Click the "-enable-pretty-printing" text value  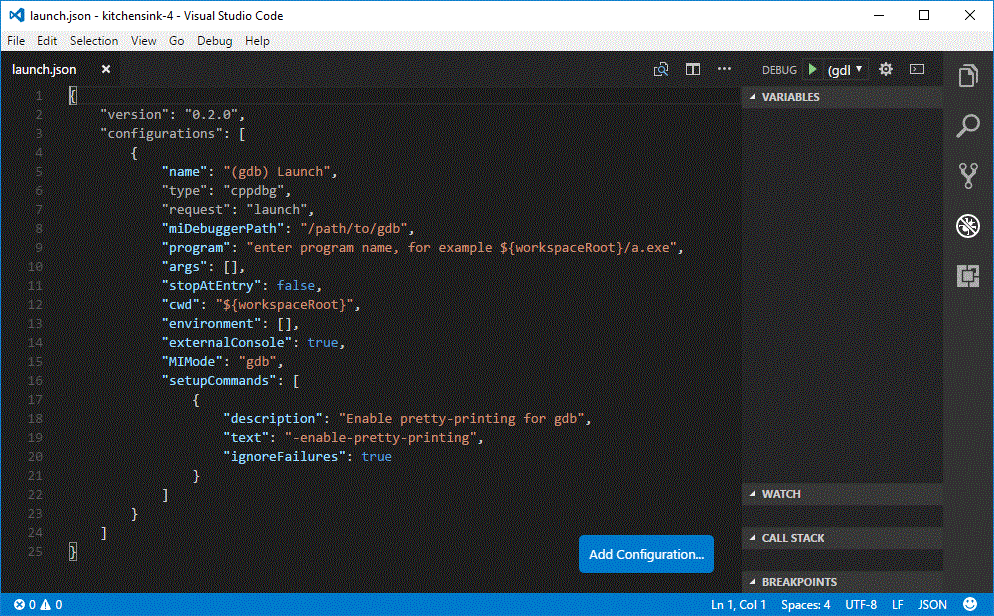click(380, 438)
